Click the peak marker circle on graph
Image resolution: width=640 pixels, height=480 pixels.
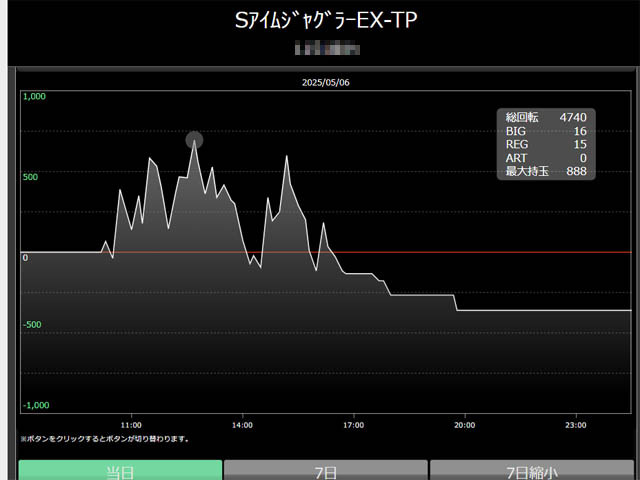(x=194, y=140)
